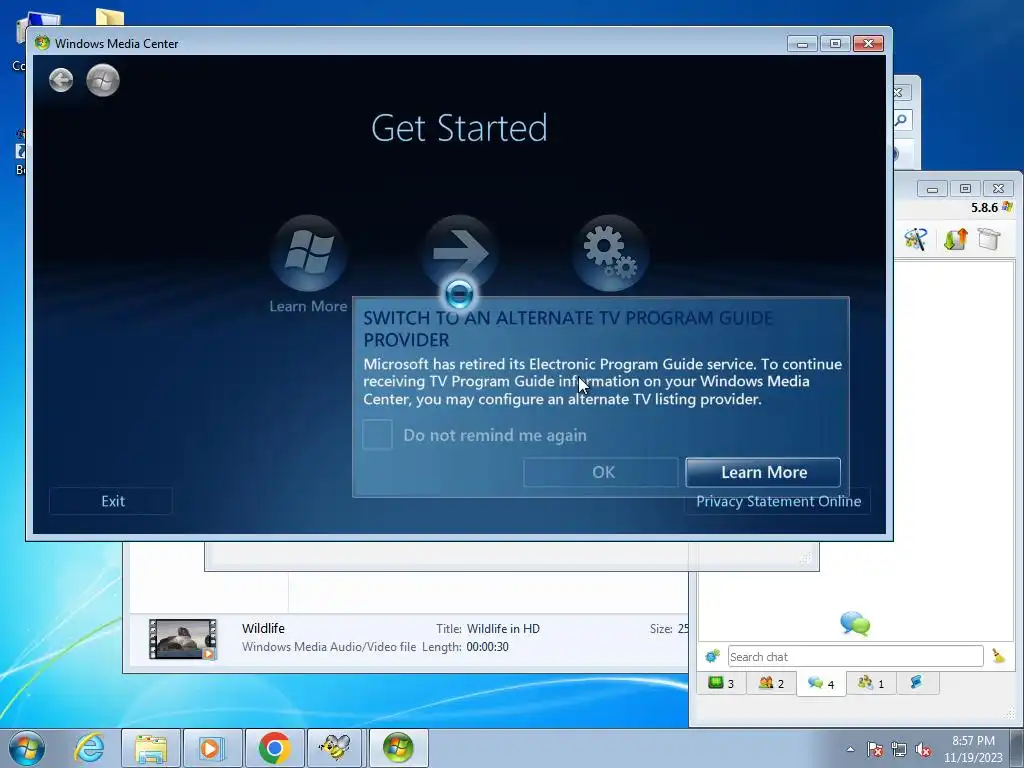Click the Wildlife file name text

(263, 628)
